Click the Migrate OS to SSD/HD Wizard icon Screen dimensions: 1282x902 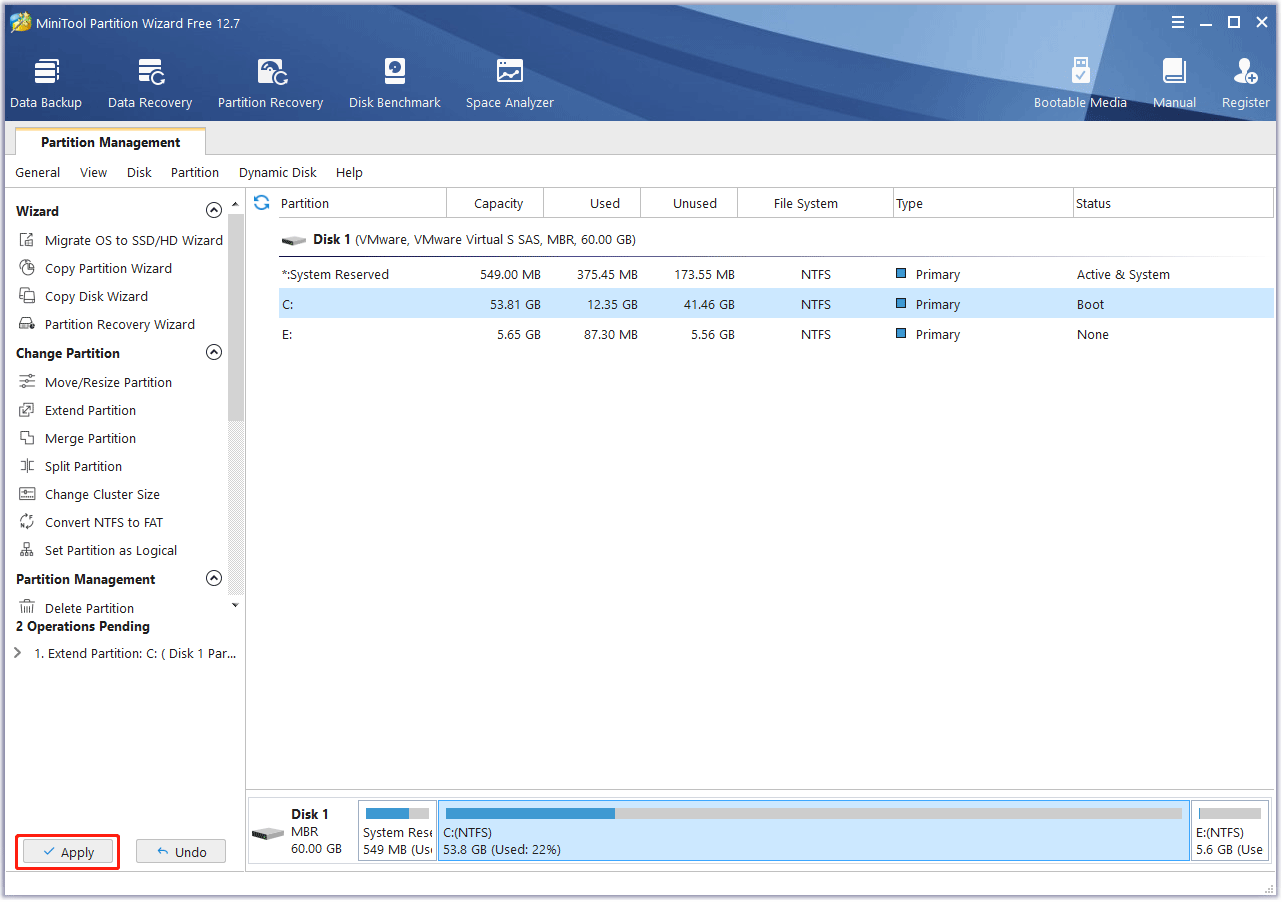(x=27, y=240)
